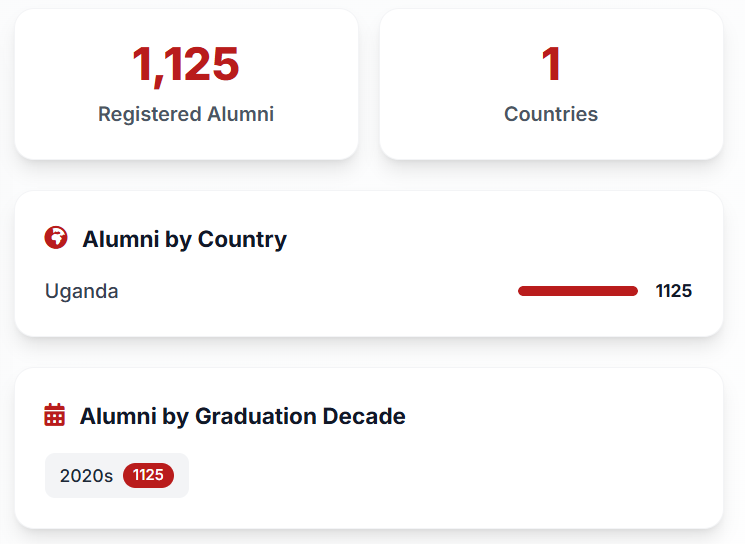The height and width of the screenshot is (544, 745).
Task: Click the large red countries number 1
Action: (x=551, y=65)
